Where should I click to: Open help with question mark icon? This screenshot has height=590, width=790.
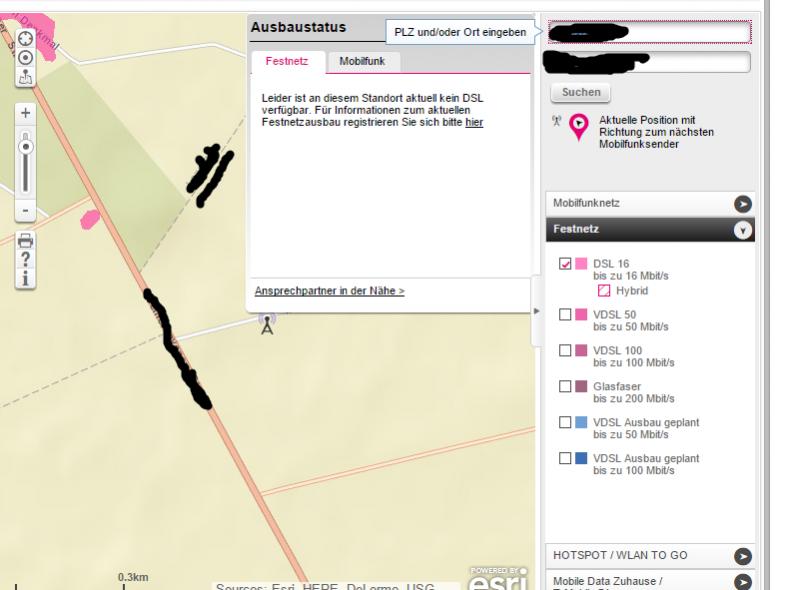pos(25,259)
